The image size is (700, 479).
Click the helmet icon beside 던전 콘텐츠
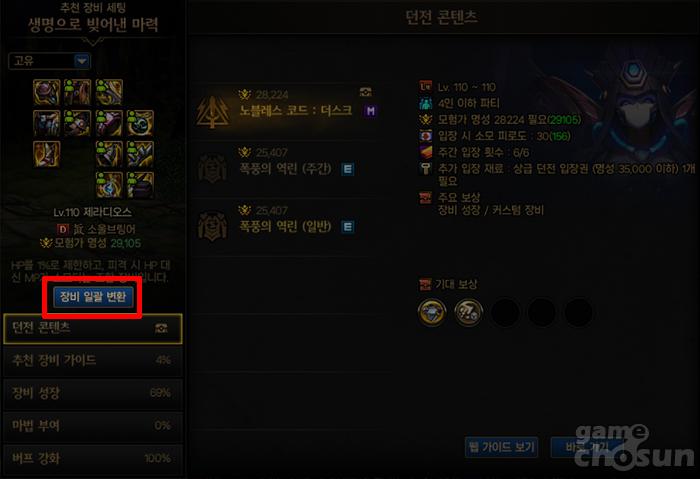(x=161, y=329)
